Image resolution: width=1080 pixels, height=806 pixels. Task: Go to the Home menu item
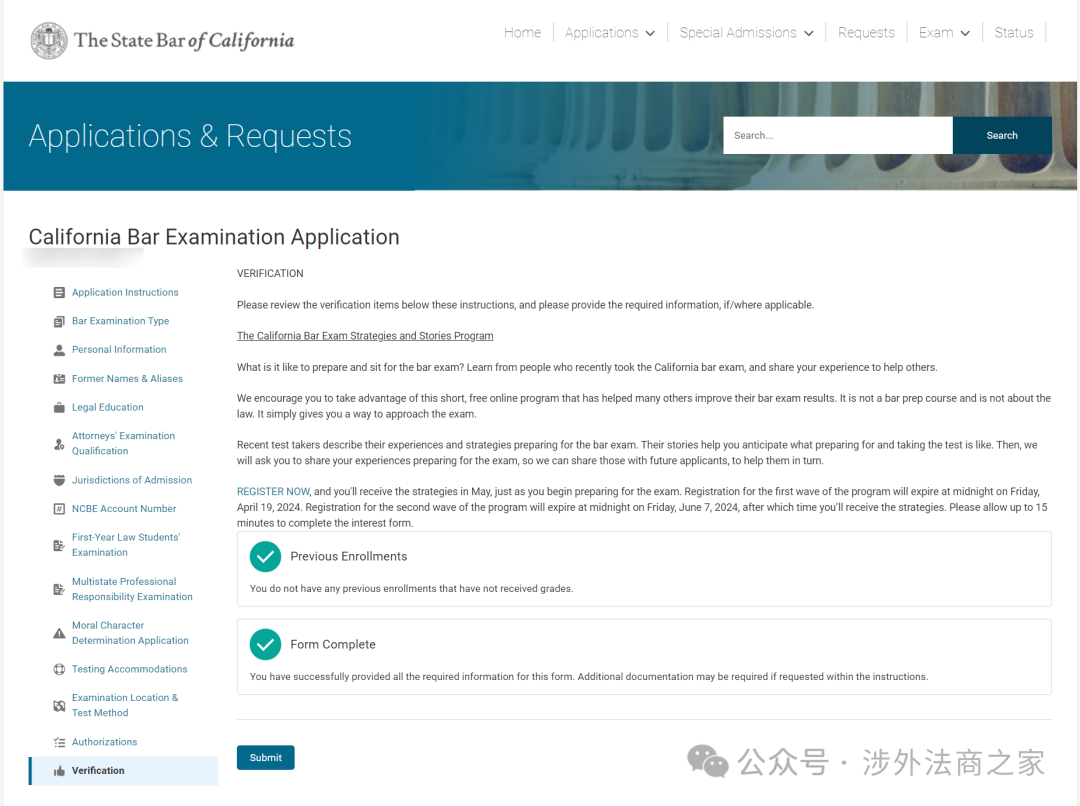(522, 32)
